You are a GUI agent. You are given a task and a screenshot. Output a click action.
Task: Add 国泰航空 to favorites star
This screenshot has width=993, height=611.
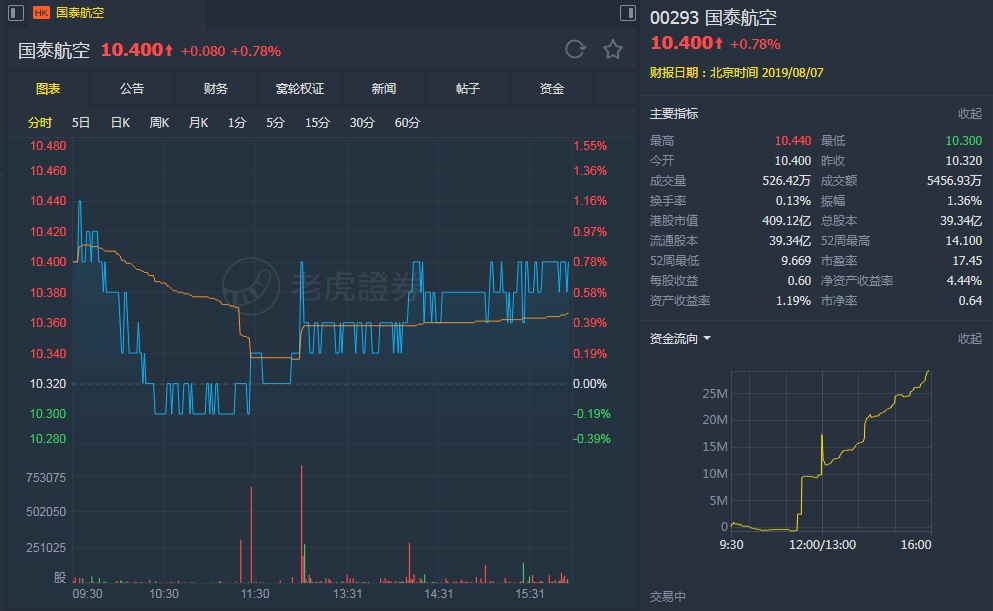[x=612, y=49]
